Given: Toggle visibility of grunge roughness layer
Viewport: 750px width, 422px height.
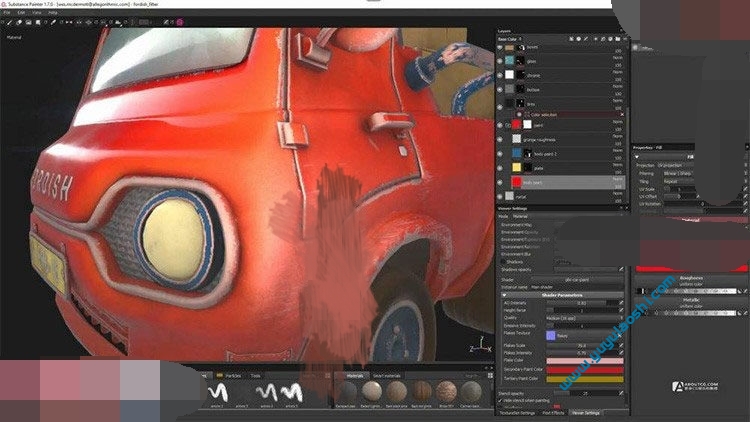Looking at the screenshot, I should (500, 139).
